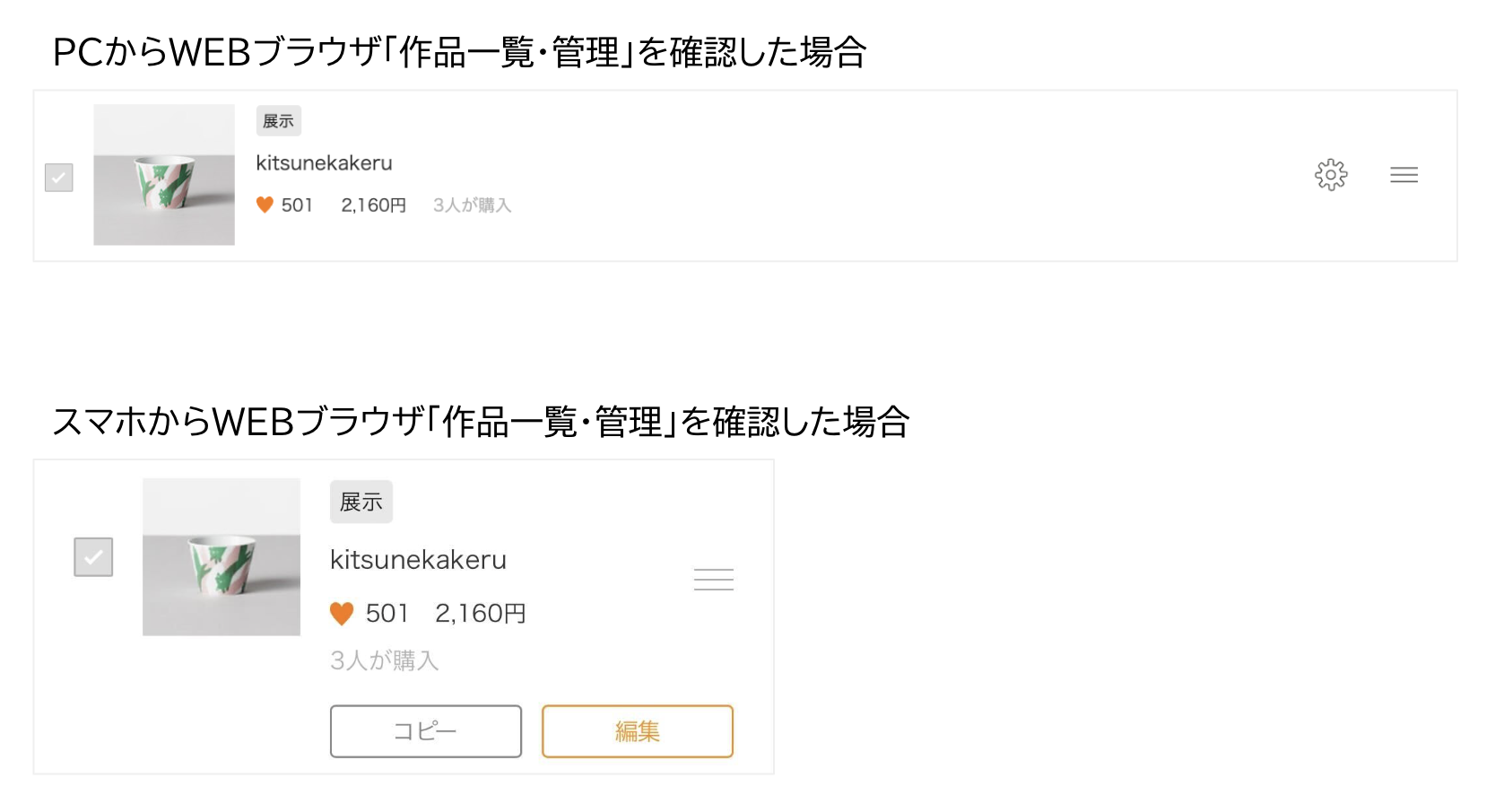
Task: Toggle the checkbox in the smartphone view row
Action: point(93,556)
